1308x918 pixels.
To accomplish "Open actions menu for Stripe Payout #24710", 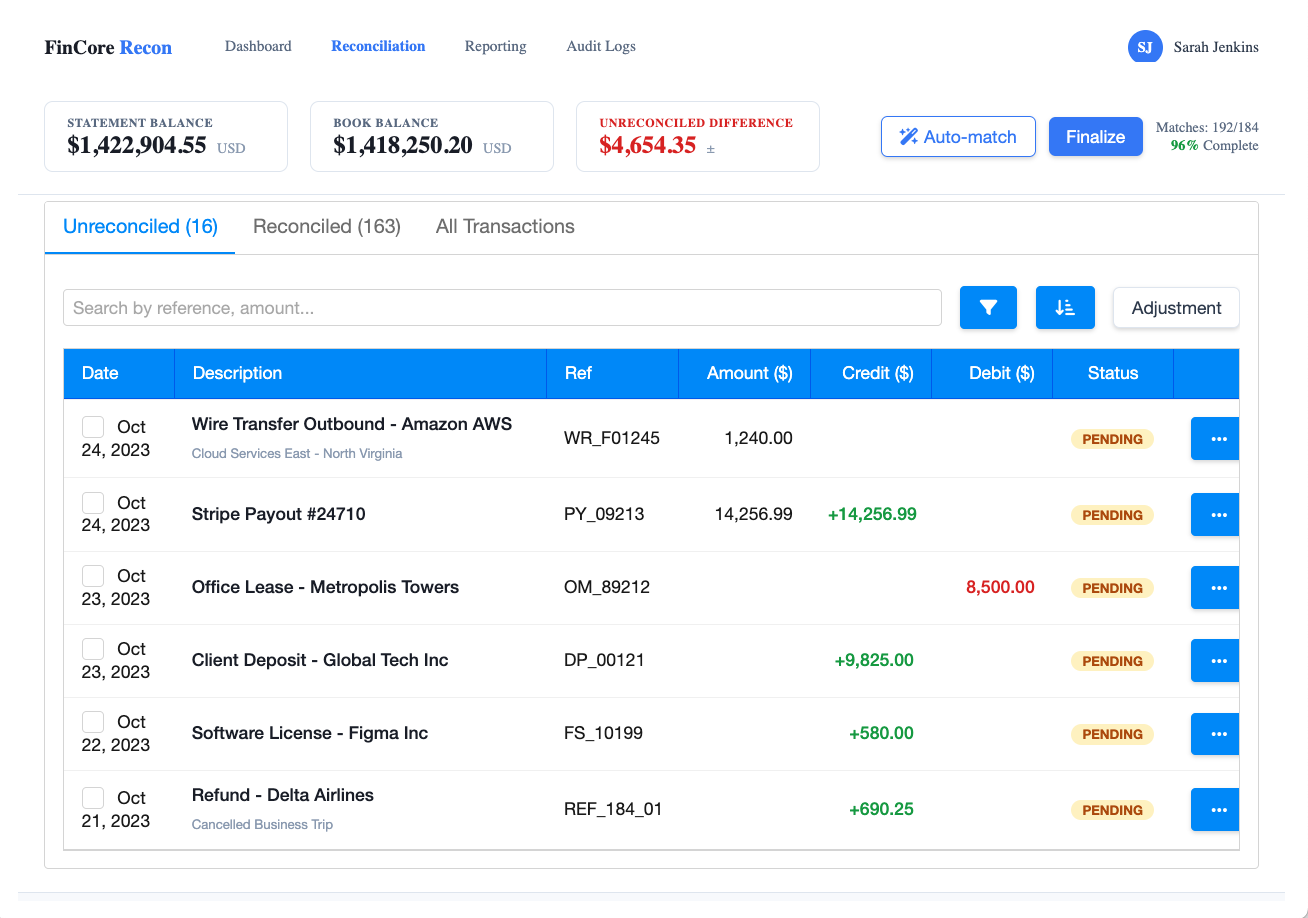I will (x=1214, y=514).
